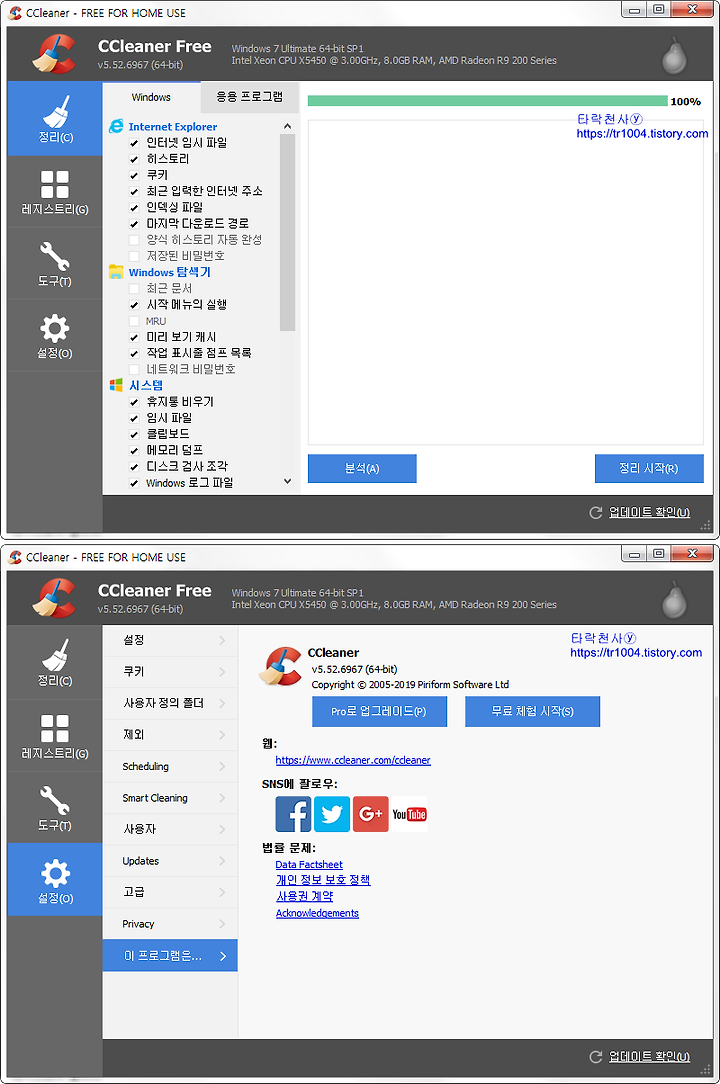This screenshot has height=1084, width=720.
Task: Open the 레지스트리(G) section in the top window
Action: coord(55,191)
